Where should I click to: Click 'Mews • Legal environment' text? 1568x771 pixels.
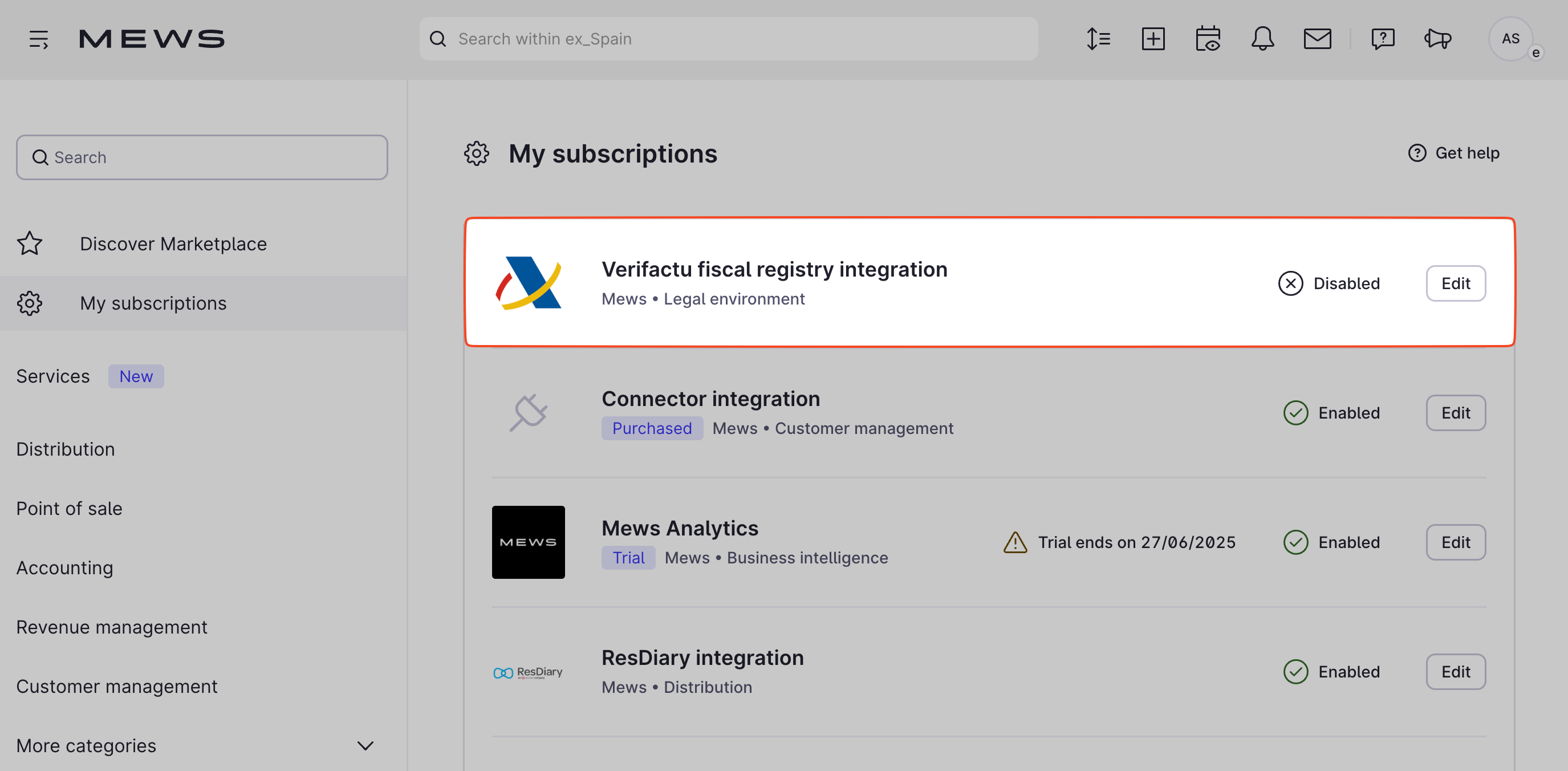[x=702, y=298]
